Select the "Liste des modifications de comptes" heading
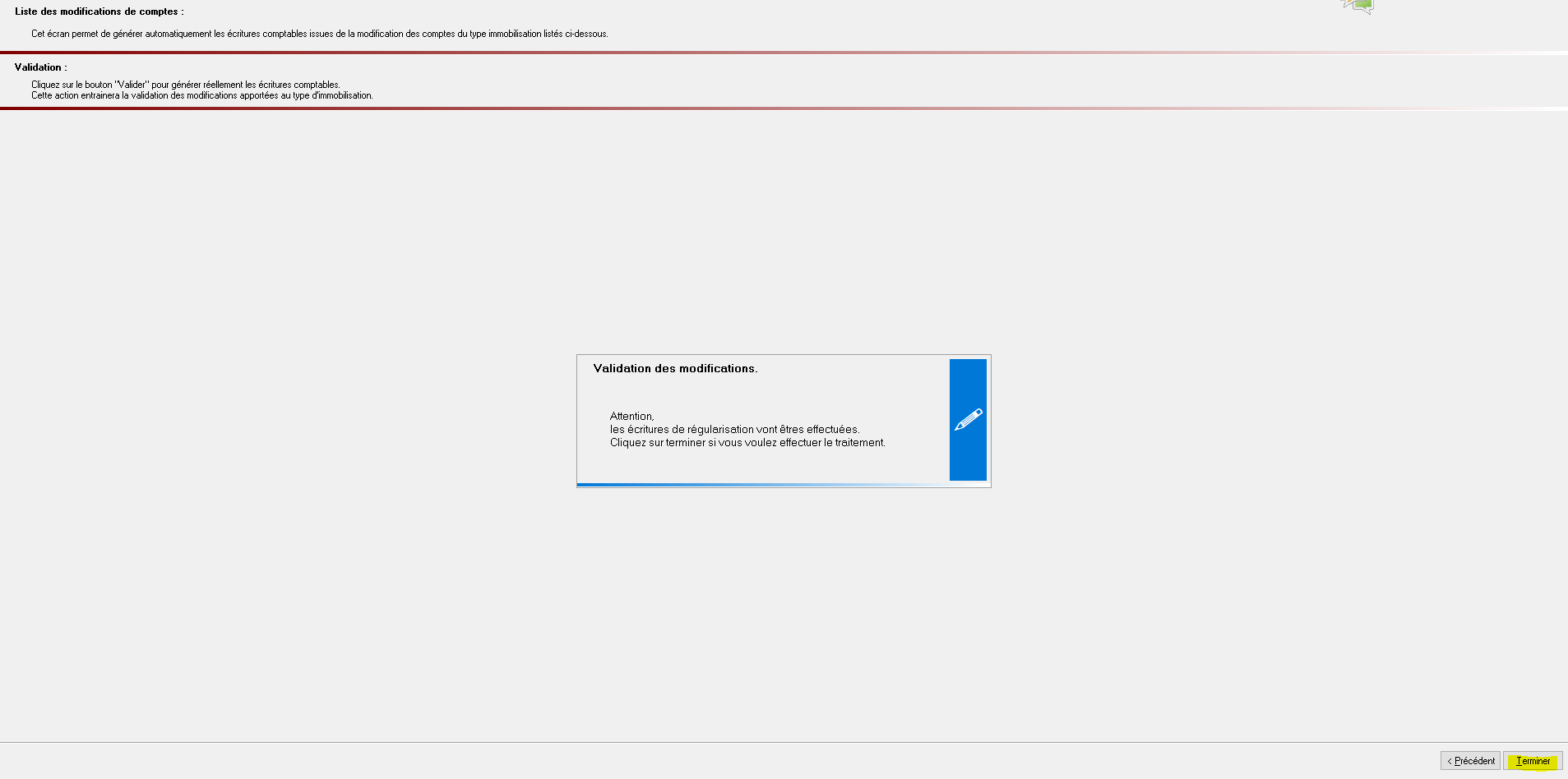Image resolution: width=1568 pixels, height=779 pixels. click(x=99, y=12)
